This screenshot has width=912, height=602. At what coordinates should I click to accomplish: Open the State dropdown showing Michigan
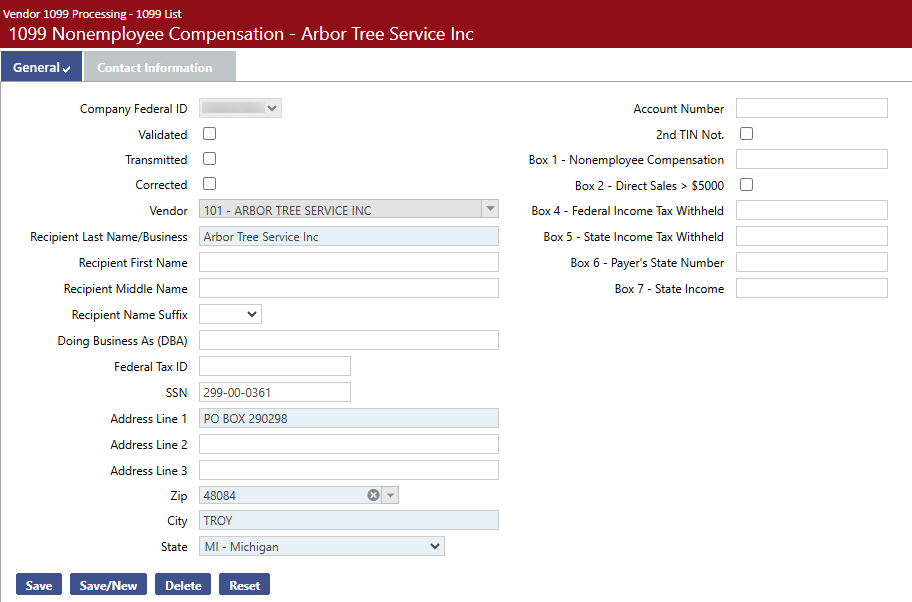point(322,546)
